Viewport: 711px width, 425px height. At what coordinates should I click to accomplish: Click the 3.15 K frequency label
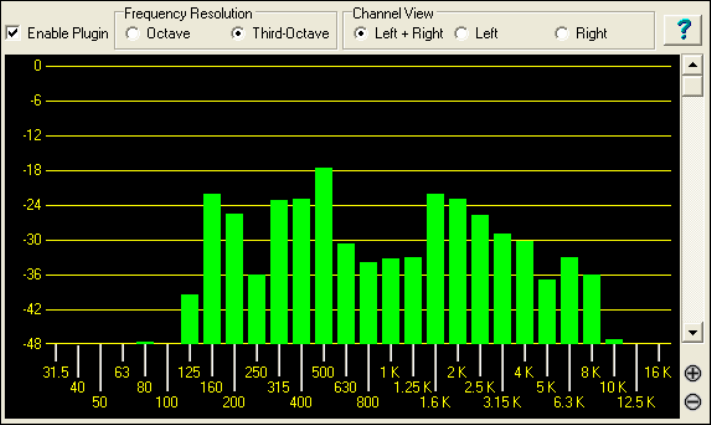[502, 402]
